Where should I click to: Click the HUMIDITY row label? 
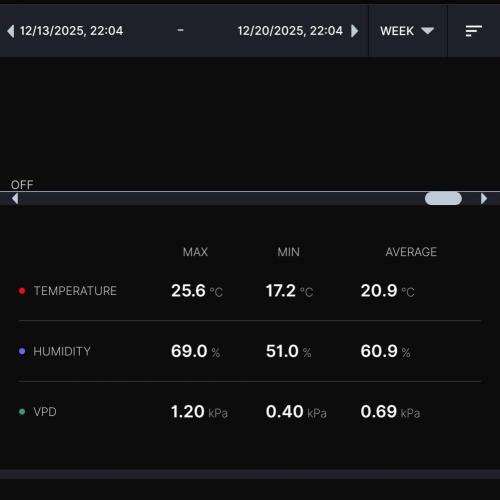(62, 351)
